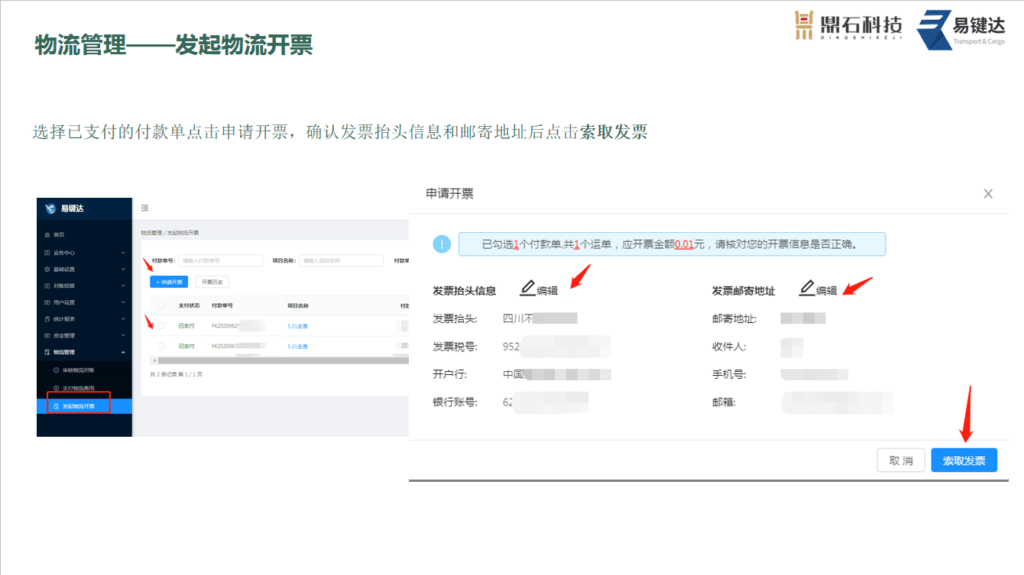
Task: Click the 发票税号 value starting 952
Action: click(556, 346)
